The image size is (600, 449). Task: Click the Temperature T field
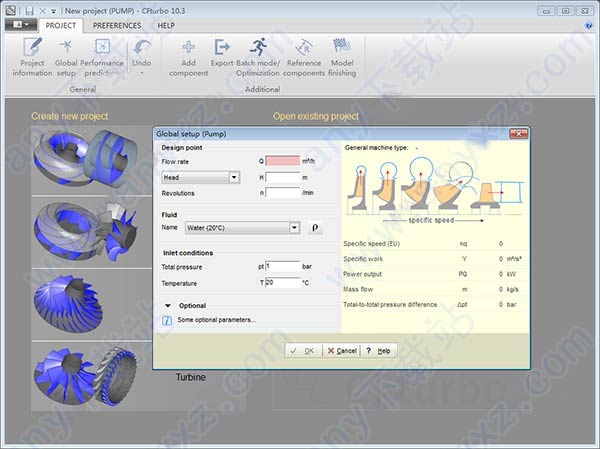click(x=282, y=283)
